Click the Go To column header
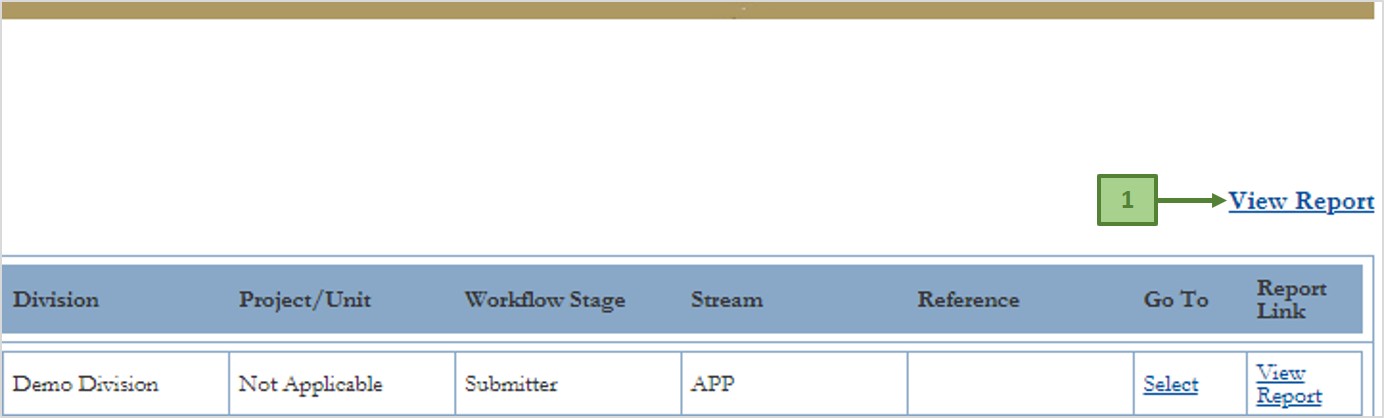This screenshot has width=1384, height=418. coord(1176,300)
